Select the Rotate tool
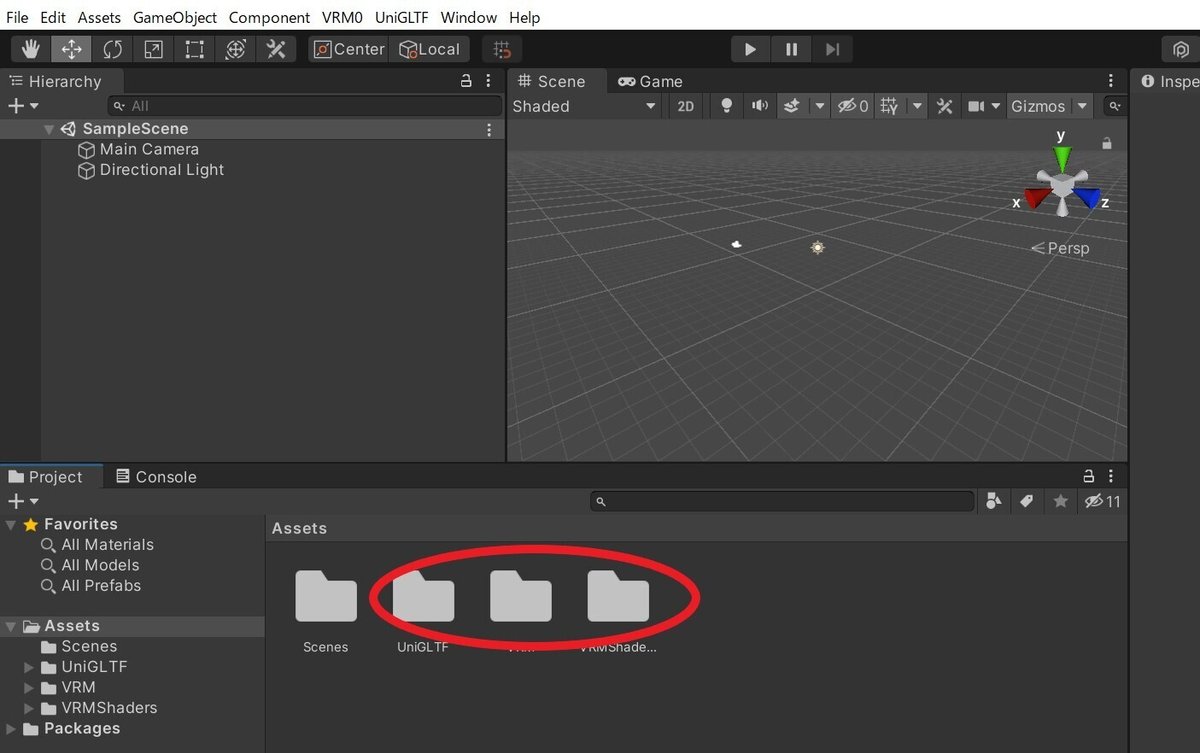Screen dimensions: 1200x753 113,49
